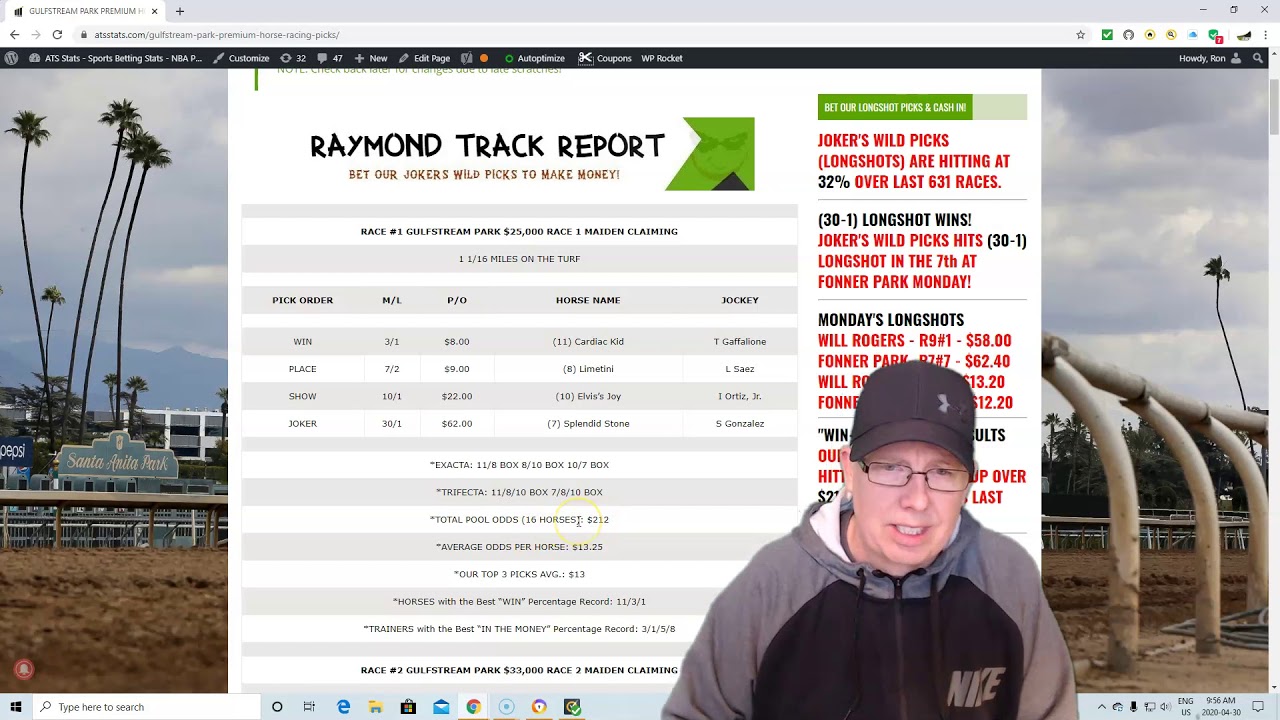Open the Windows notification center

(1258, 707)
